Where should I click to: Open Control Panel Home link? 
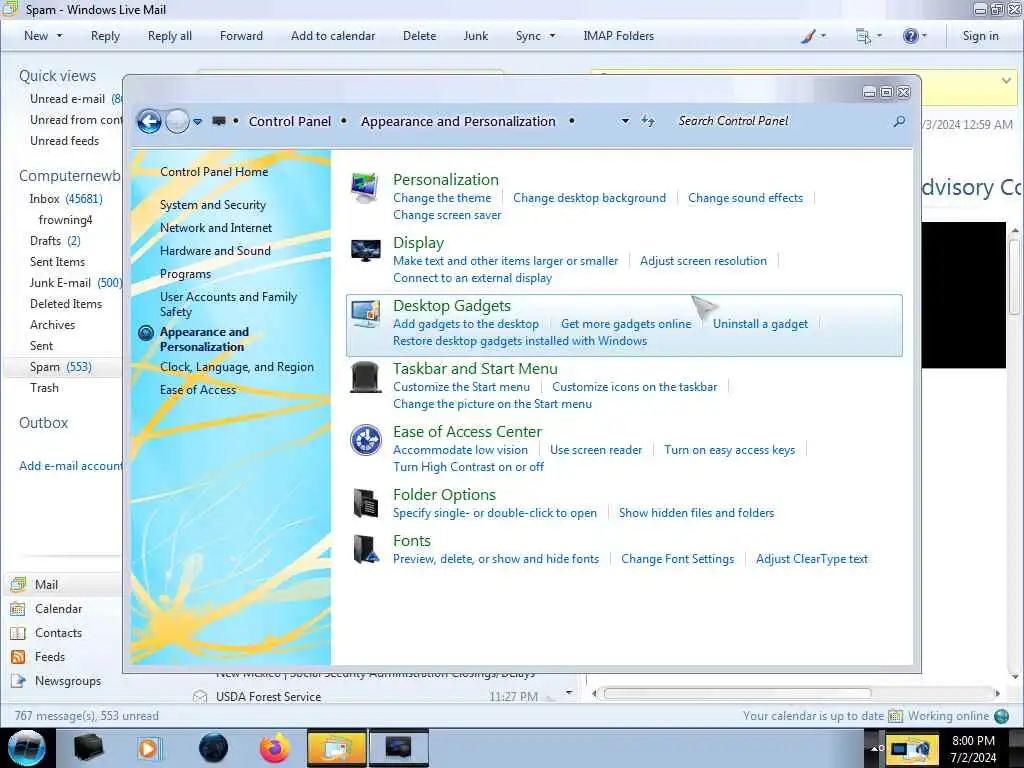(214, 172)
